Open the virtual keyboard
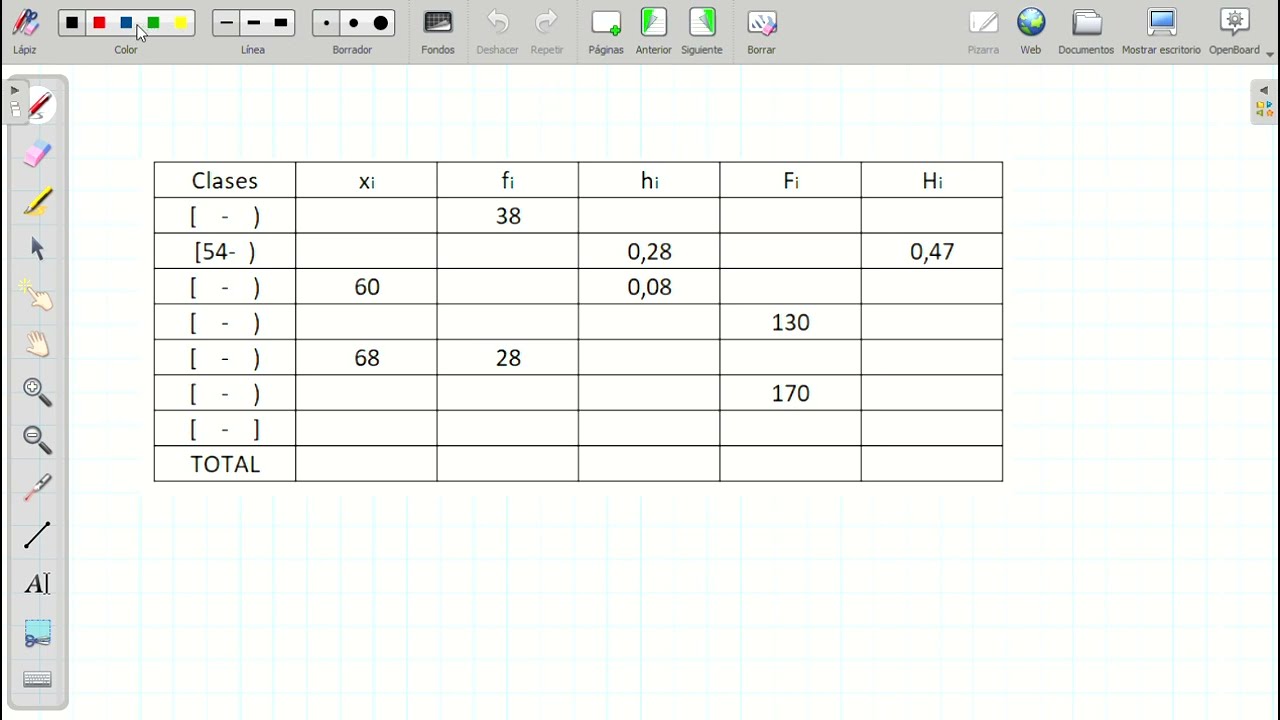 coord(38,680)
